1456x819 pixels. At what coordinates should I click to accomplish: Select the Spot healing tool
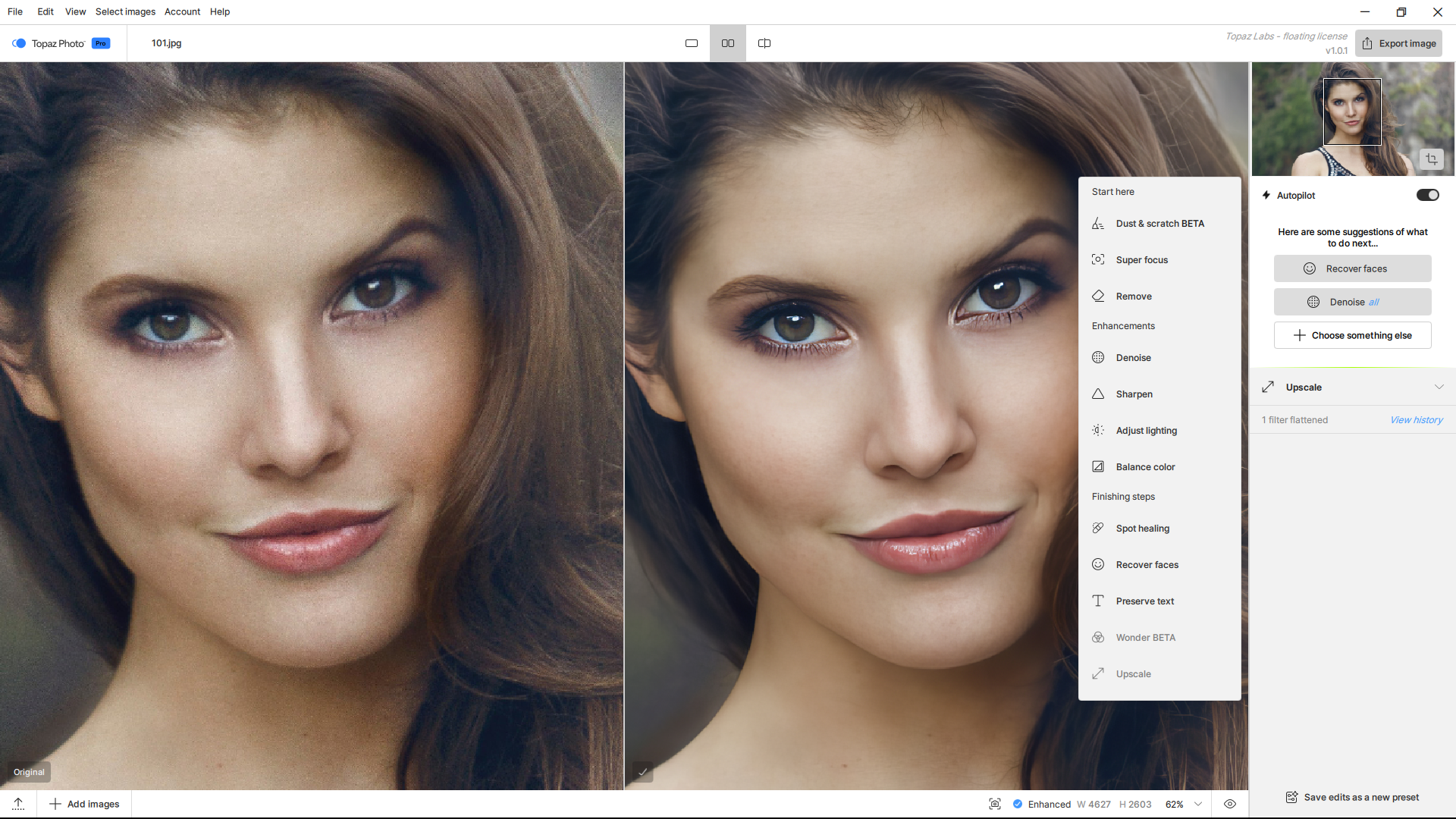pos(1142,529)
